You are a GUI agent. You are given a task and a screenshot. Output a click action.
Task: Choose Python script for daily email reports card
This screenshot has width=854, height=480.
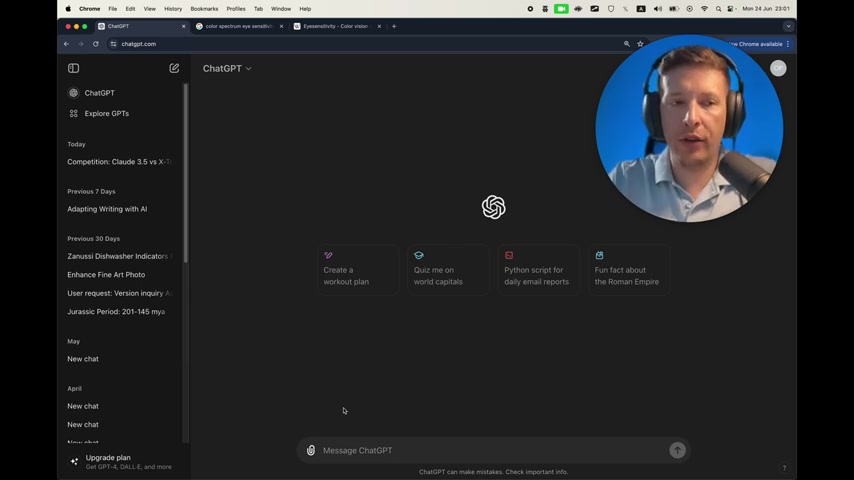coord(539,270)
